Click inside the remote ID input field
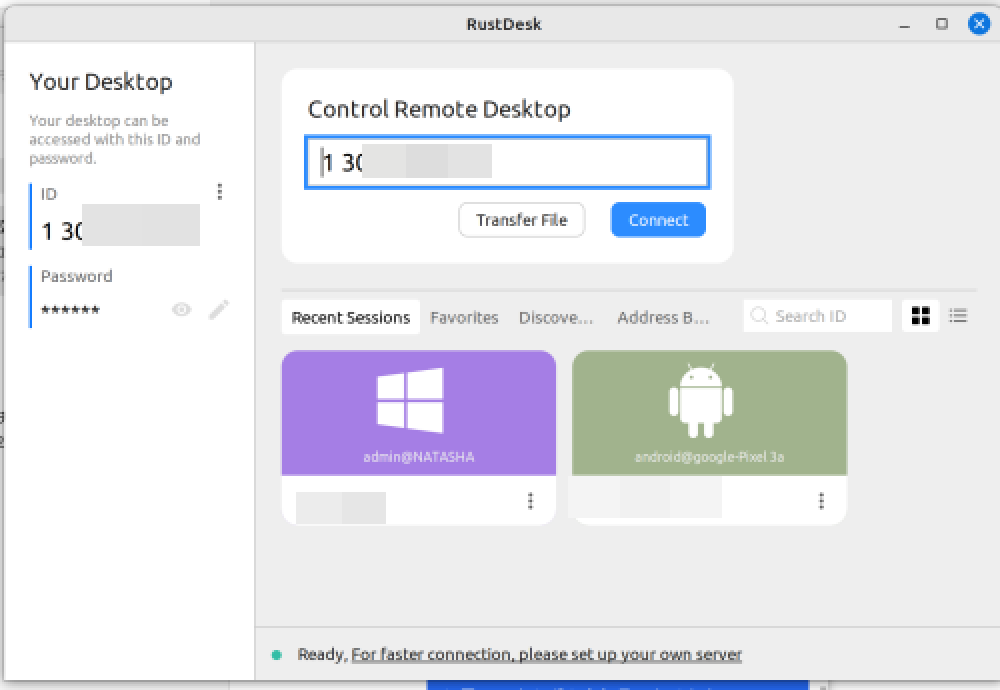 click(x=506, y=162)
